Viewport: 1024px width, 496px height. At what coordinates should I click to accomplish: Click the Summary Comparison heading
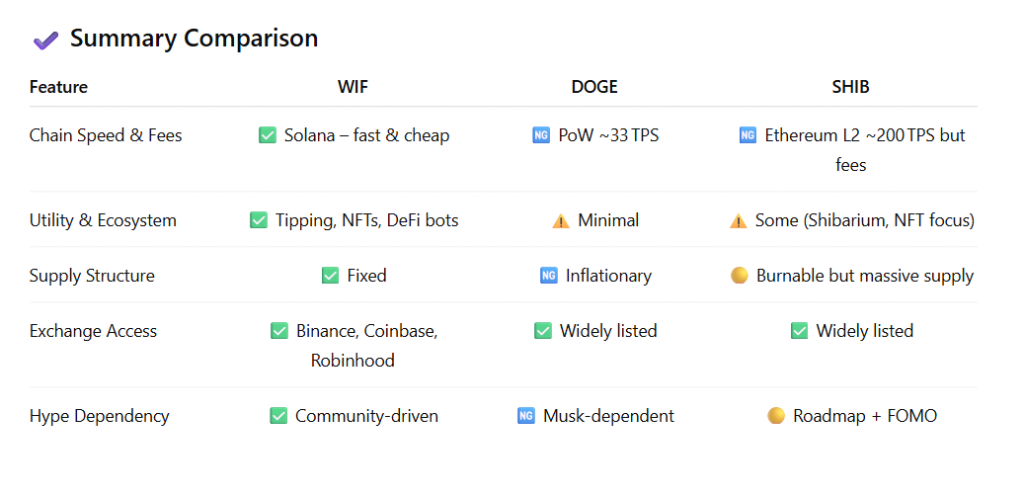[194, 39]
